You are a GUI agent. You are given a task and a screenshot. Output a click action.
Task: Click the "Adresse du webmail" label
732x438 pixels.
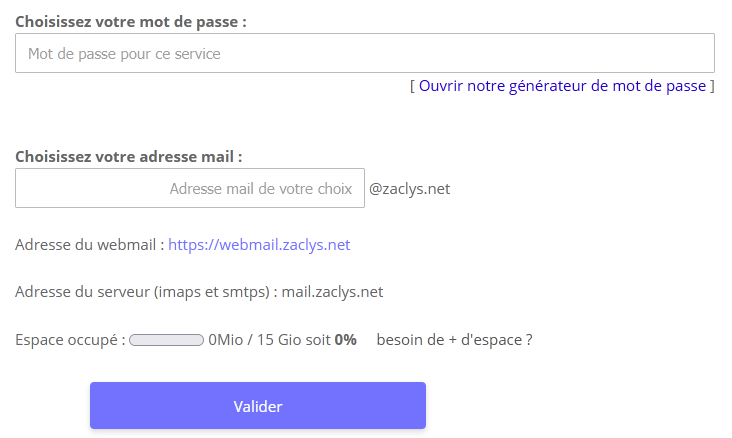pyautogui.click(x=89, y=244)
